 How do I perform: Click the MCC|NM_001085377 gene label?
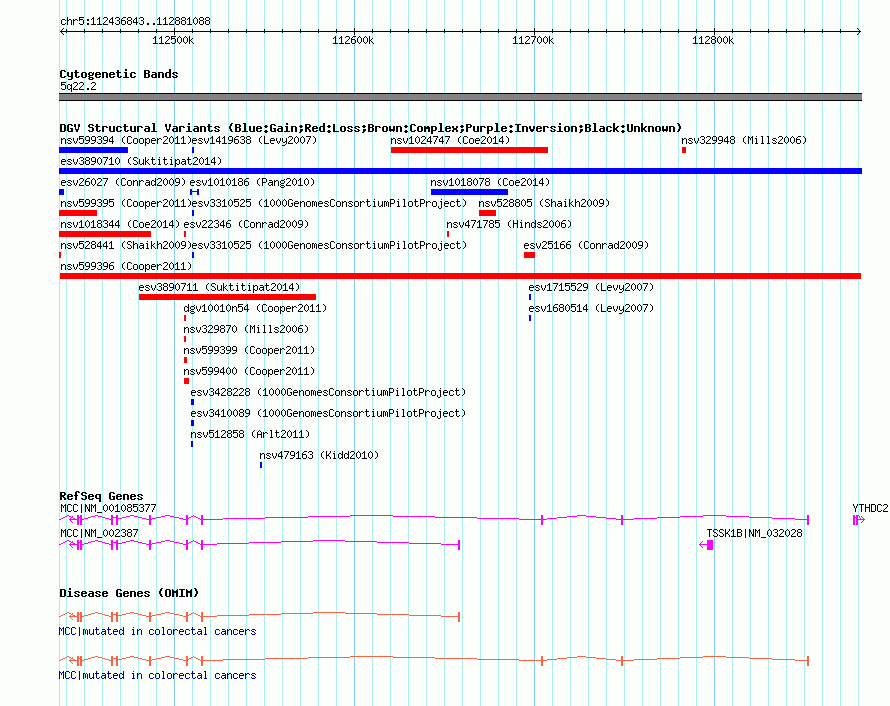click(x=108, y=508)
